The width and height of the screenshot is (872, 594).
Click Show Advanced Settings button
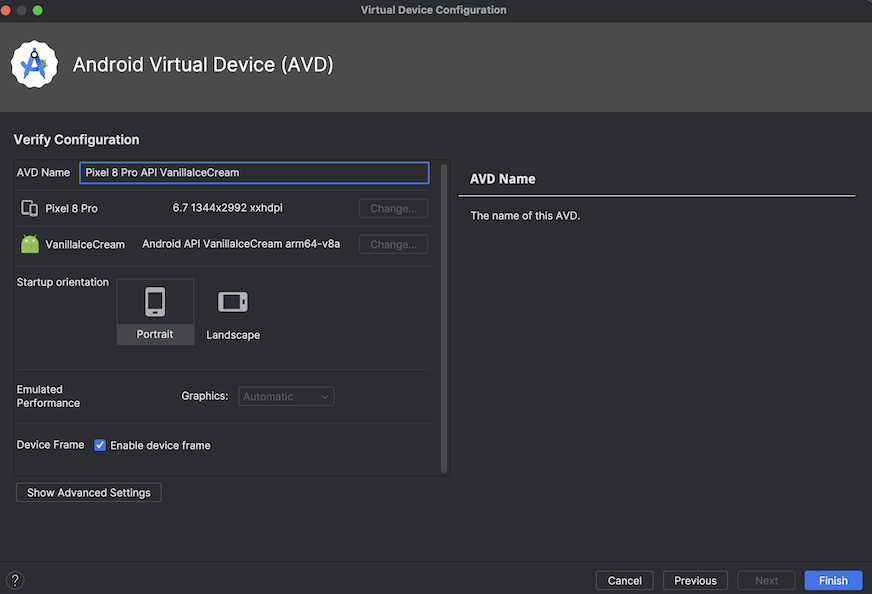coord(89,492)
